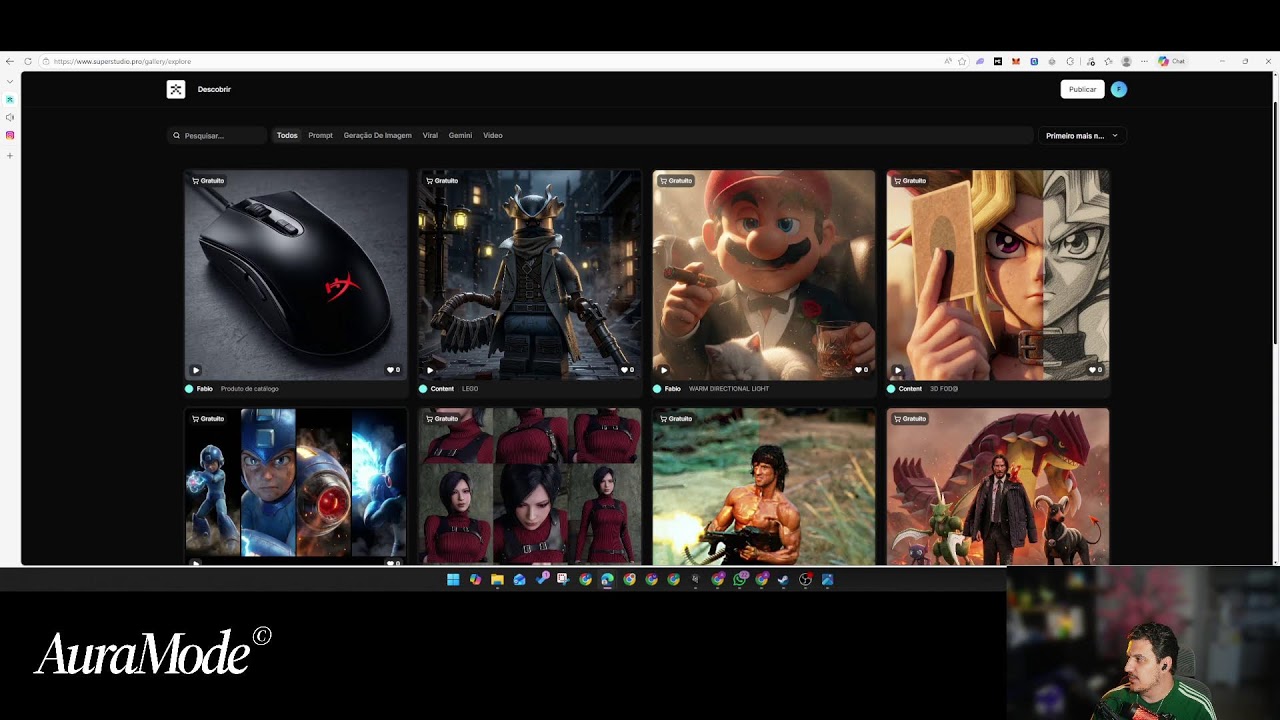Switch to the Viral tab
Viewport: 1280px width, 720px height.
[x=430, y=135]
